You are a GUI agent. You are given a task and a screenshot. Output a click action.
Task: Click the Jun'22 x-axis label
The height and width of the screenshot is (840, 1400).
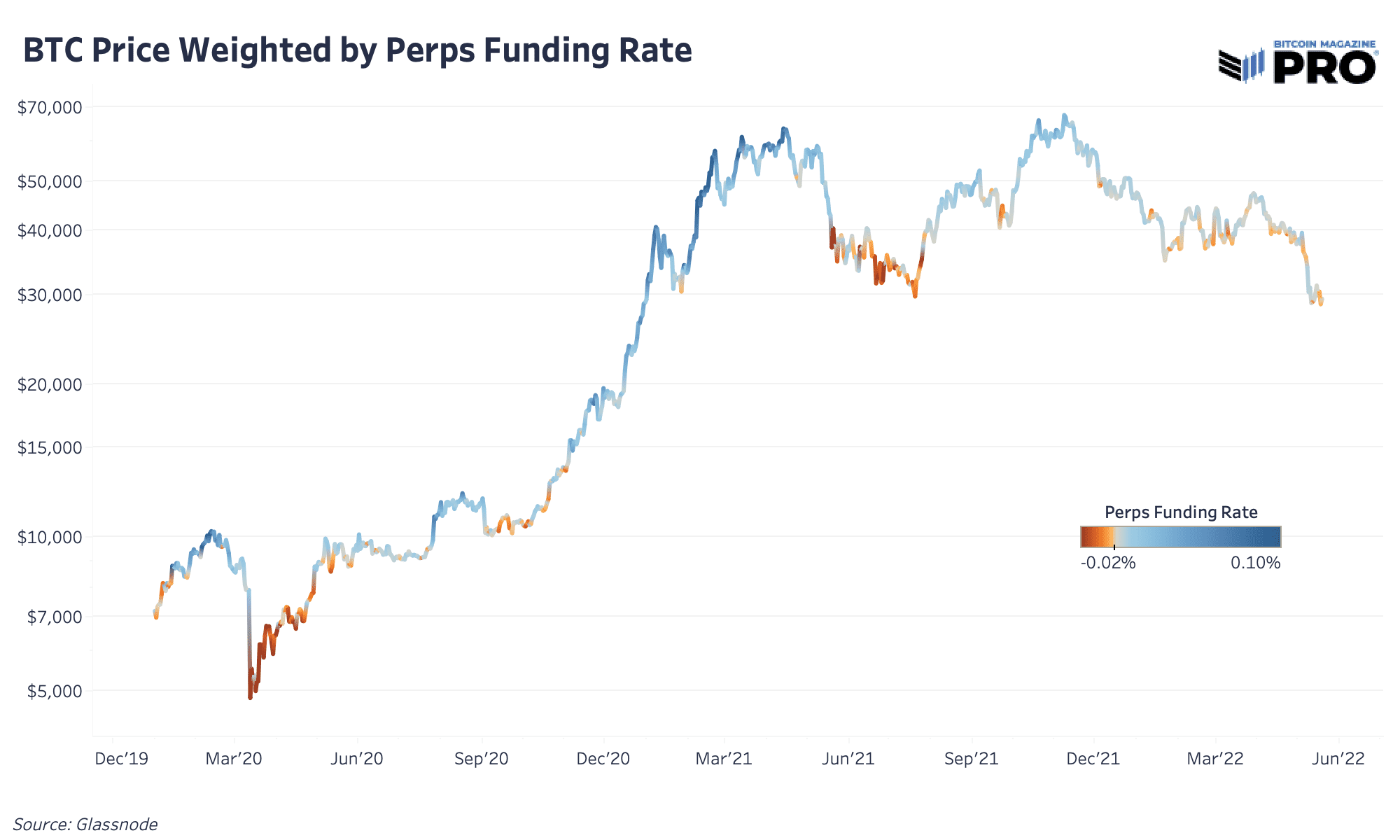[1338, 759]
